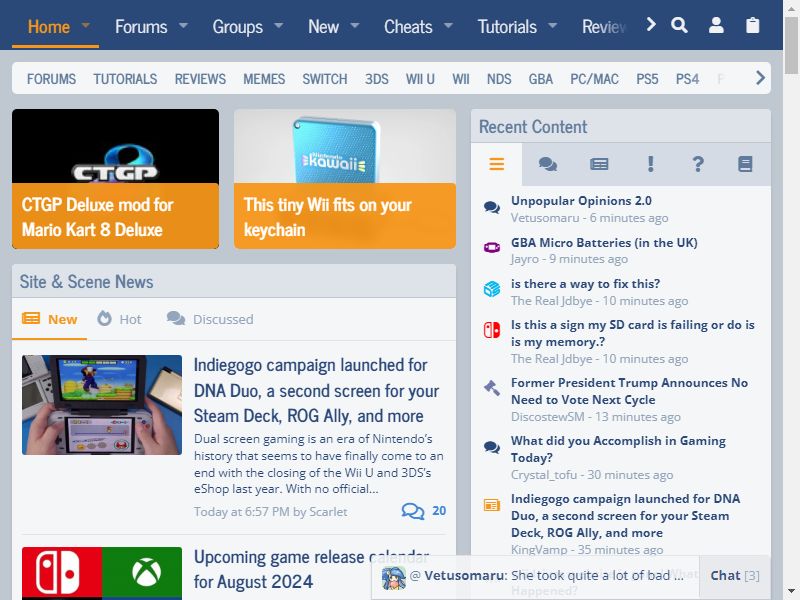Select the forum threads bubble icon tab
The height and width of the screenshot is (600, 800).
[547, 164]
